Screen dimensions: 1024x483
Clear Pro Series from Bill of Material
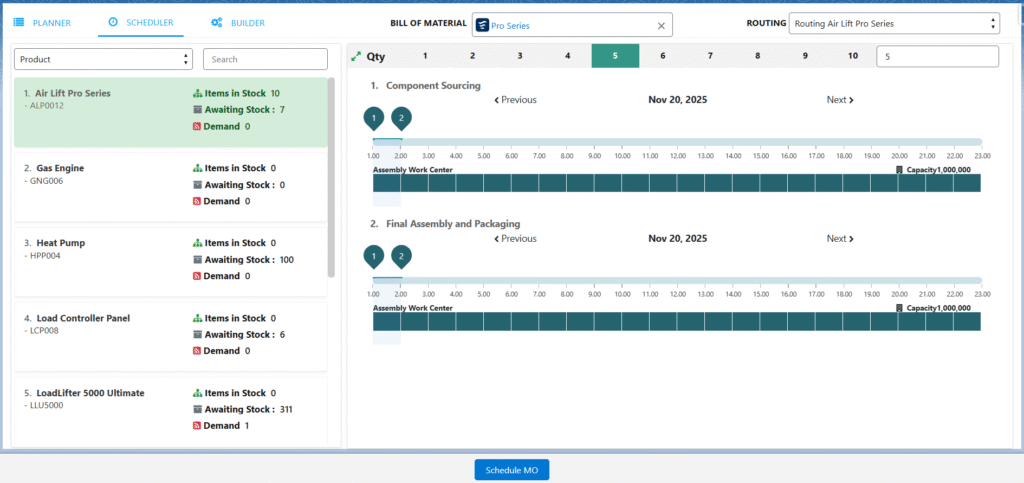(x=661, y=26)
